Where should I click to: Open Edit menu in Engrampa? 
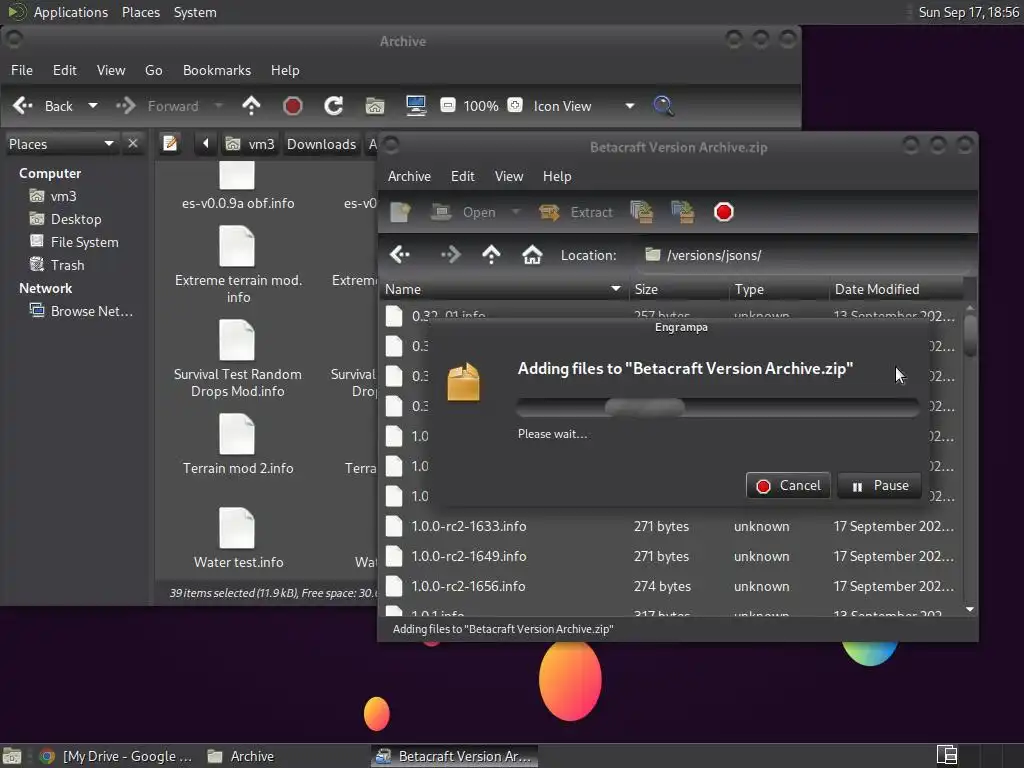[462, 176]
